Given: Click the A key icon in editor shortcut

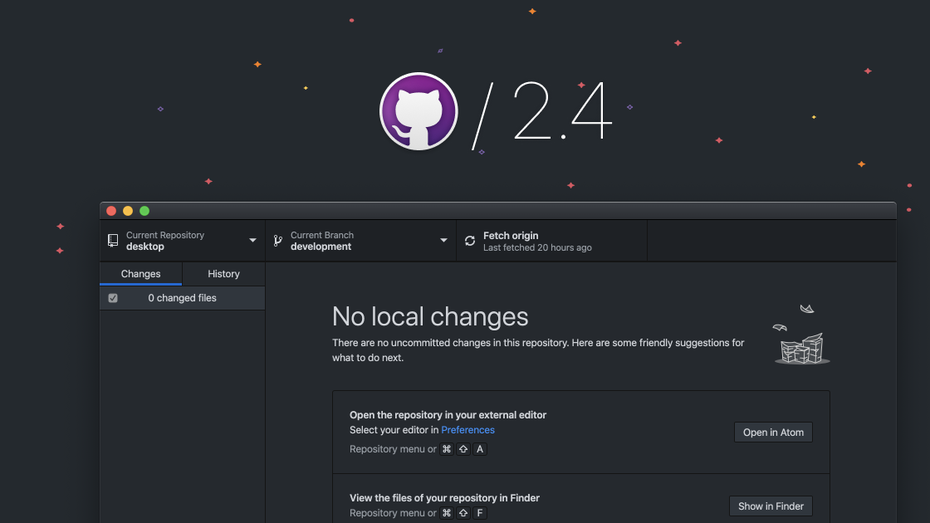Looking at the screenshot, I should pyautogui.click(x=480, y=449).
